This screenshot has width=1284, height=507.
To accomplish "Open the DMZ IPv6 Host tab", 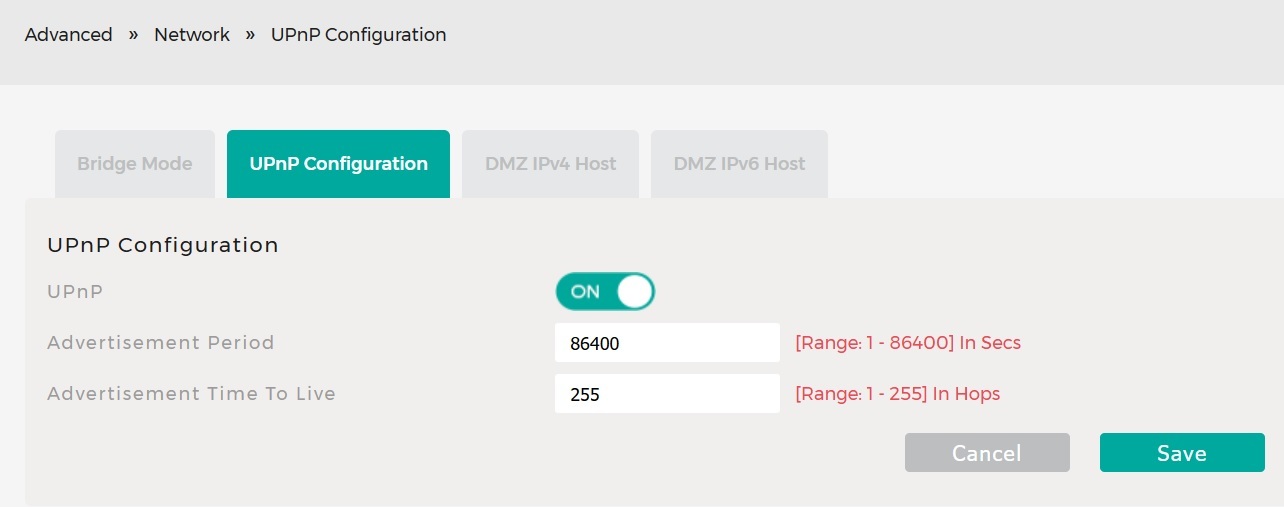I will point(739,164).
